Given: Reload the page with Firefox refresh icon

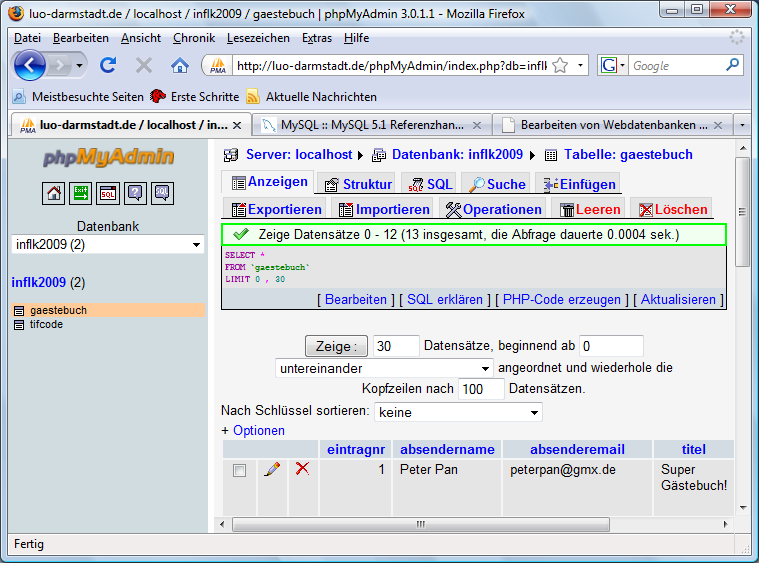Looking at the screenshot, I should pyautogui.click(x=108, y=65).
